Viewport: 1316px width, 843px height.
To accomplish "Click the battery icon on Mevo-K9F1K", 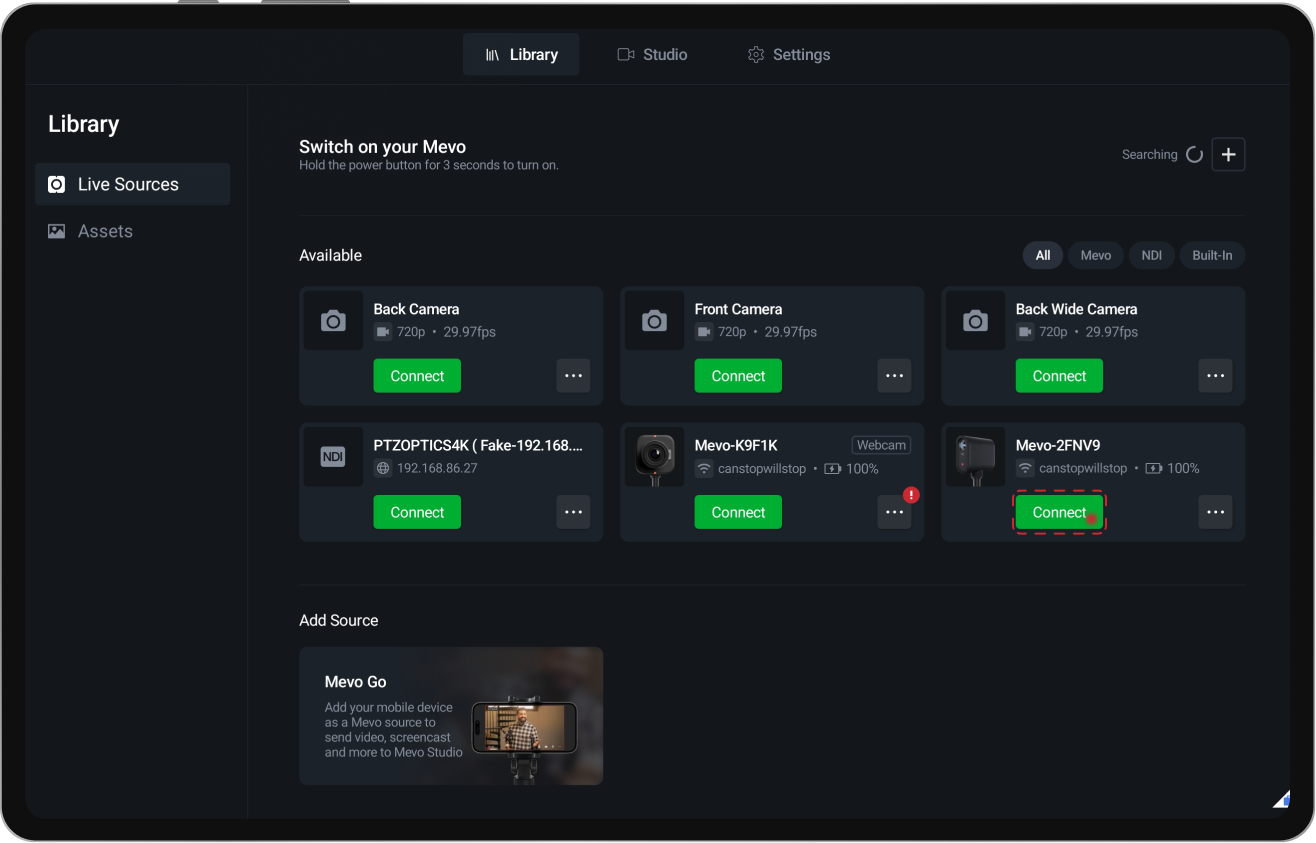I will click(x=832, y=468).
